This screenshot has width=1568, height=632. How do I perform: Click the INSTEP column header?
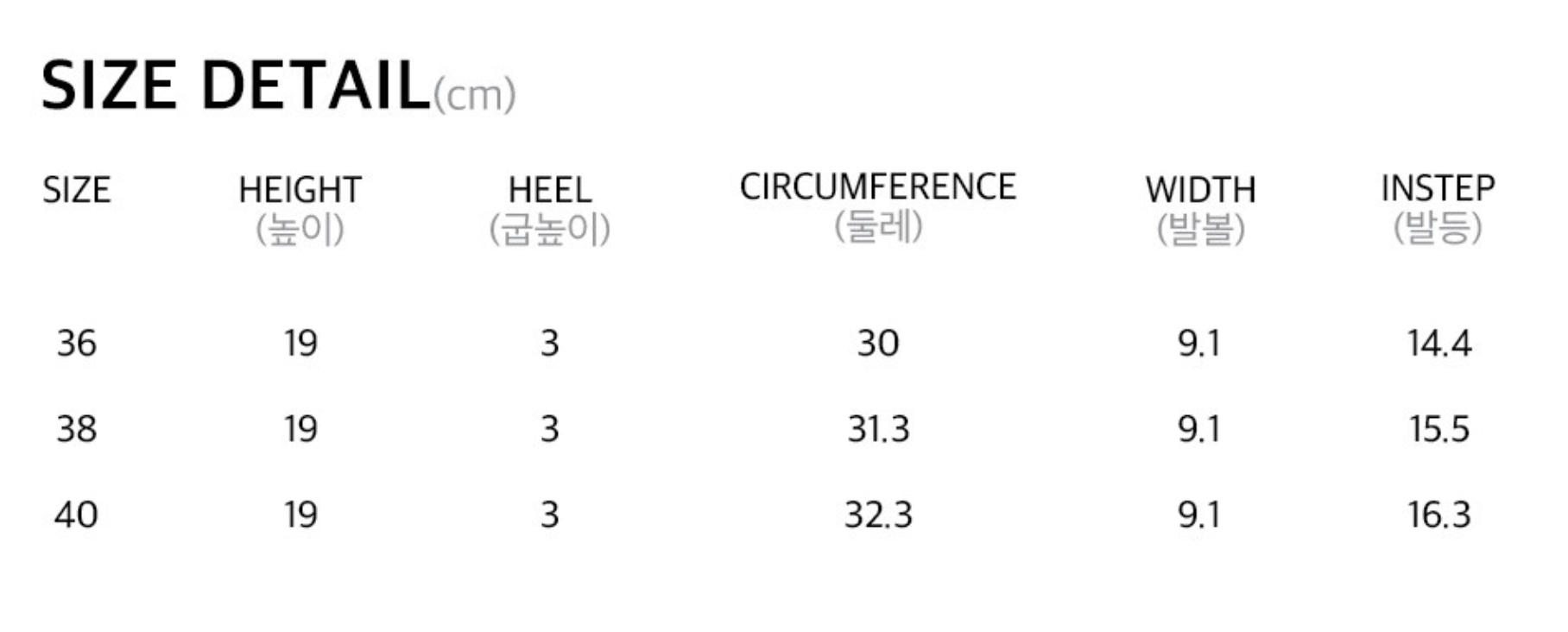pyautogui.click(x=1438, y=188)
